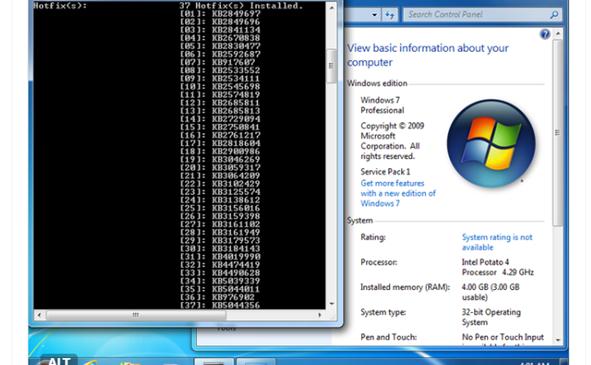The height and width of the screenshot is (365, 591).
Task: Click hotfix entry [04] KB2670838
Action: pyautogui.click(x=220, y=38)
